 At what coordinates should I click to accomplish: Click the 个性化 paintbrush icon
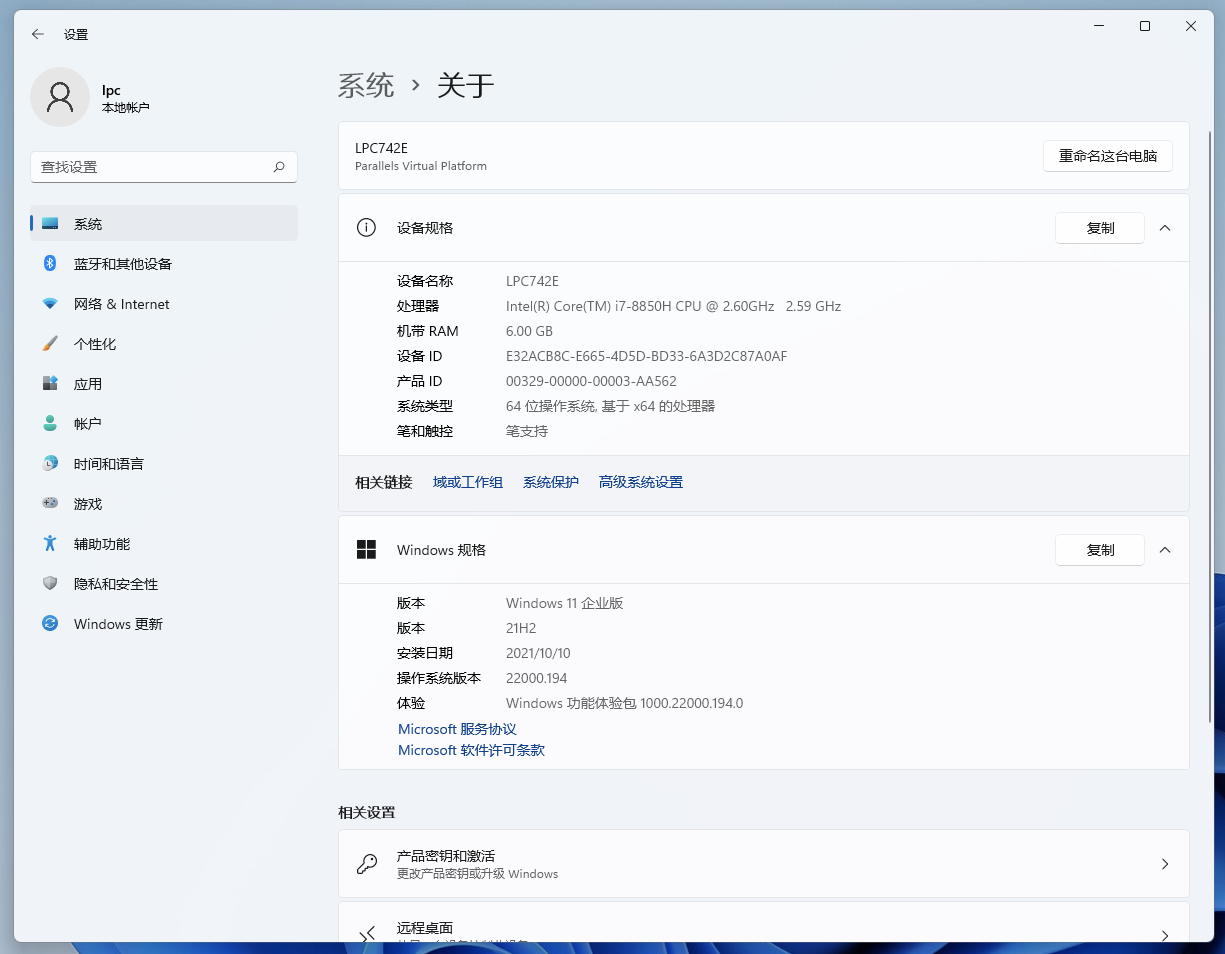coord(50,344)
